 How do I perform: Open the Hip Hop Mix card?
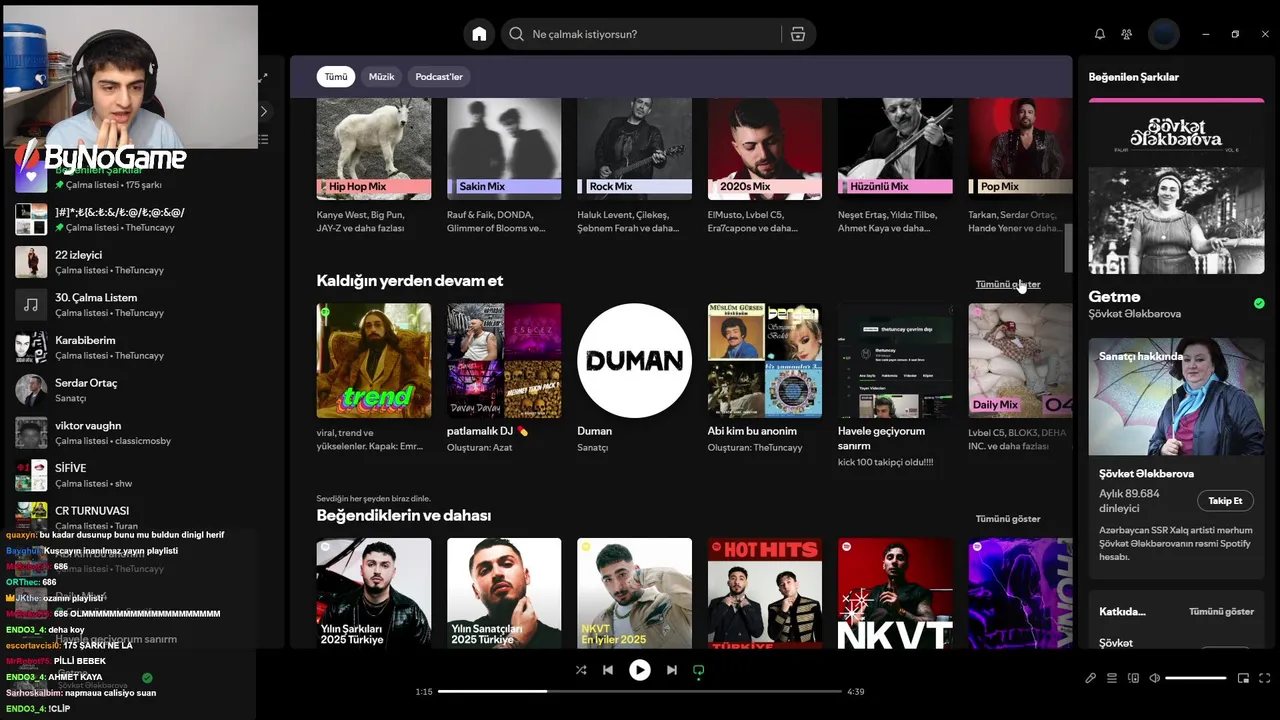coord(374,166)
